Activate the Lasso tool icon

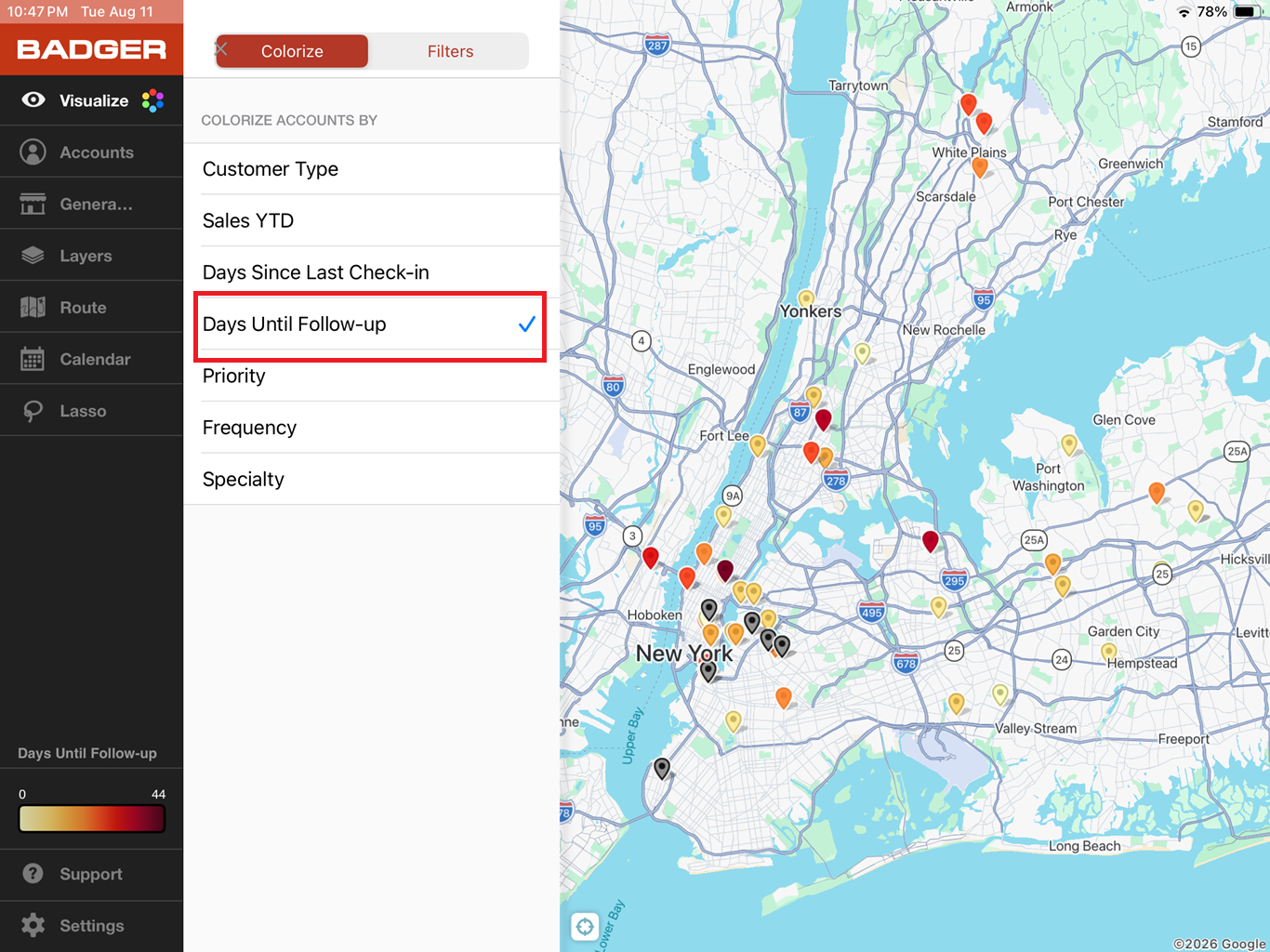tap(33, 411)
